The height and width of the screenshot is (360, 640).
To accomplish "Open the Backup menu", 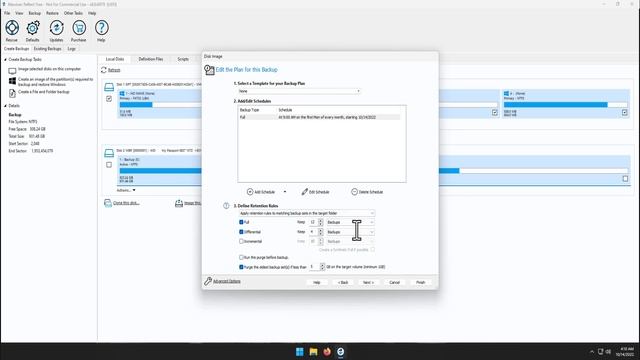I will pyautogui.click(x=35, y=13).
